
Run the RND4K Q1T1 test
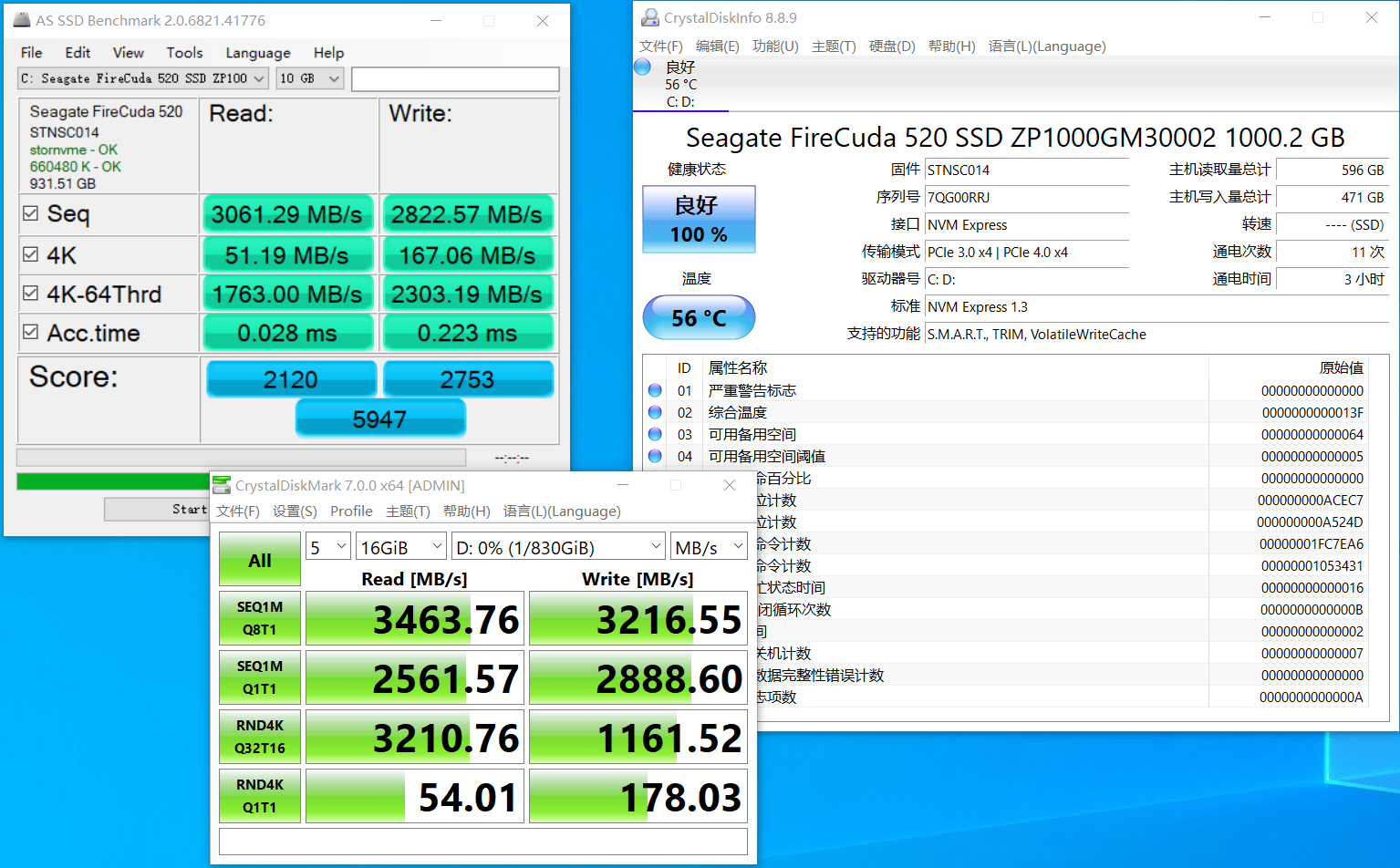coord(260,796)
